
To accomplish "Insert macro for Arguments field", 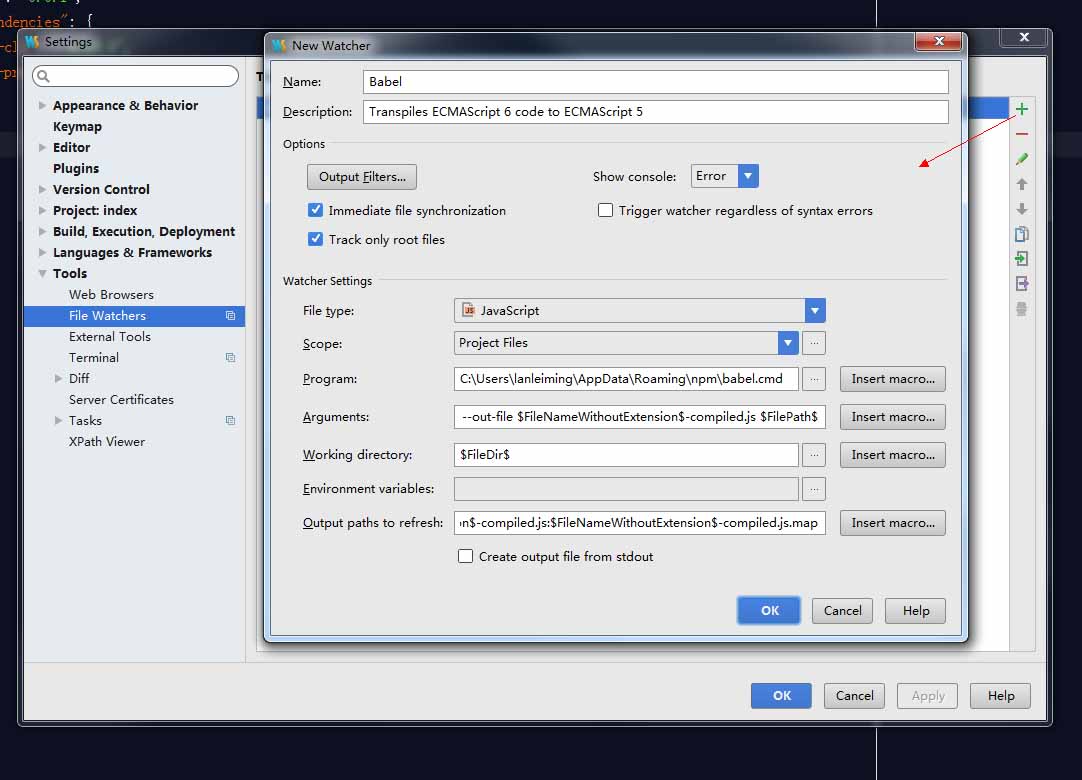I will [893, 417].
